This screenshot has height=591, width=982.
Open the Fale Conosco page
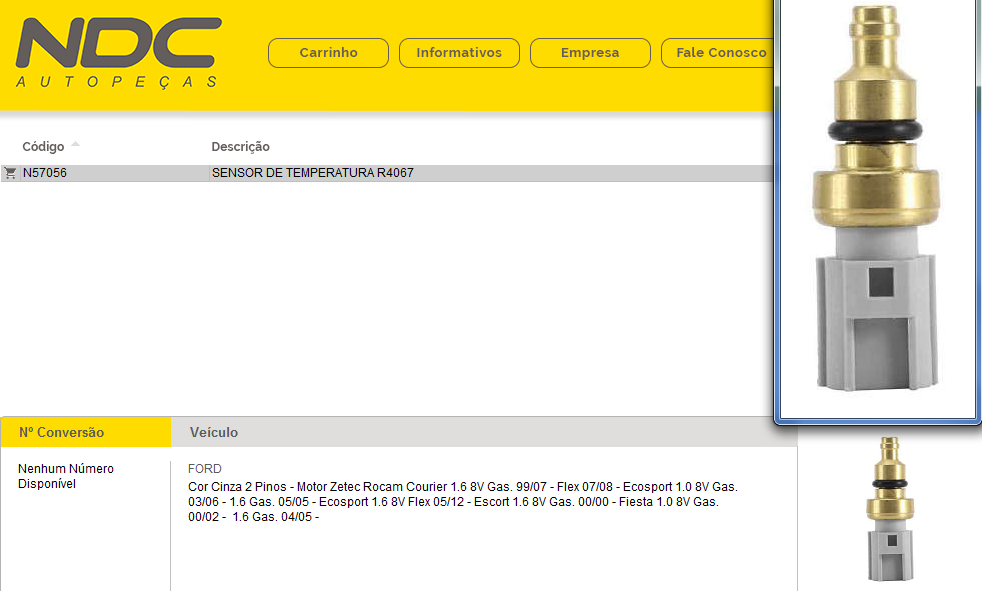[718, 53]
